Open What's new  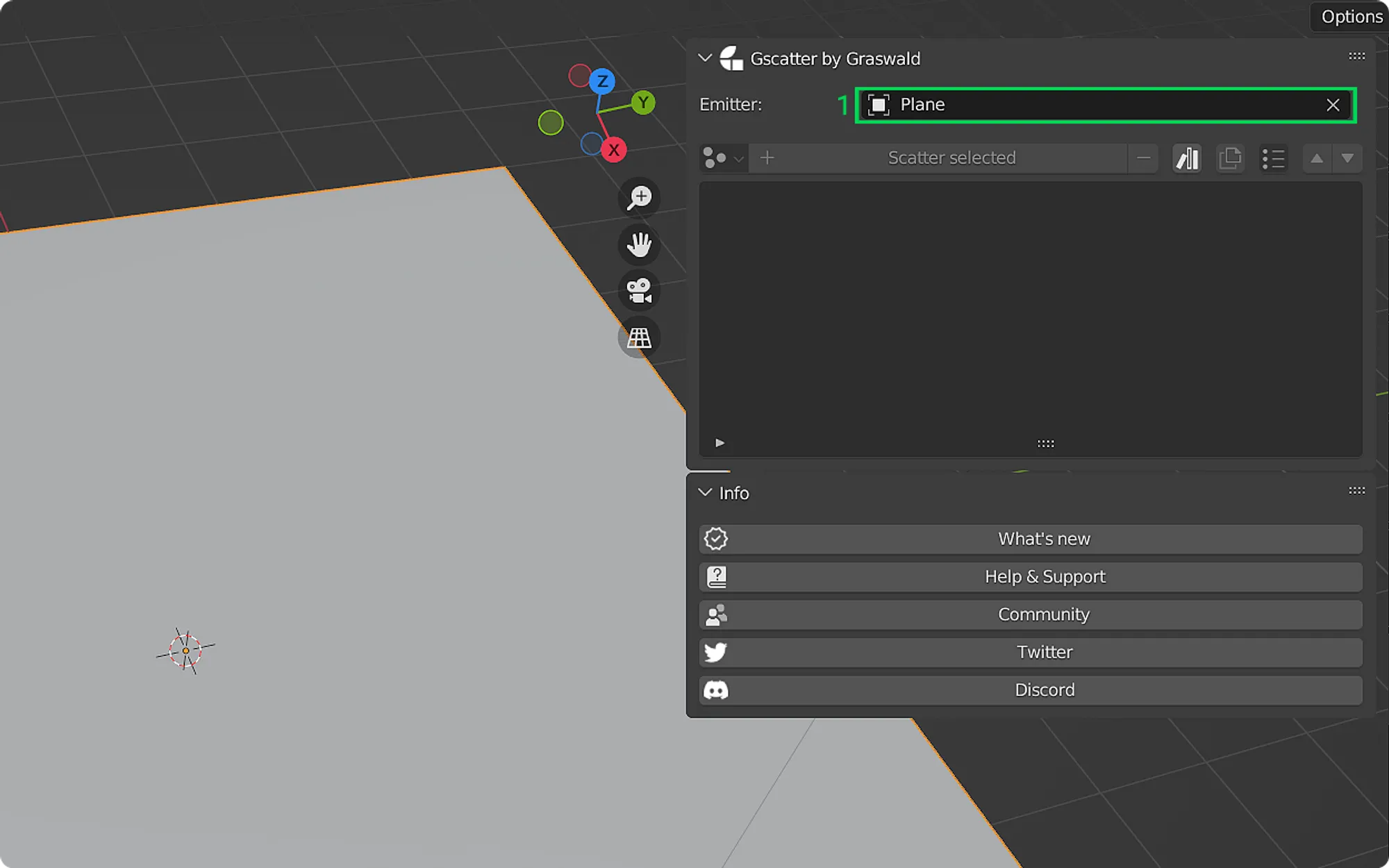(1031, 539)
